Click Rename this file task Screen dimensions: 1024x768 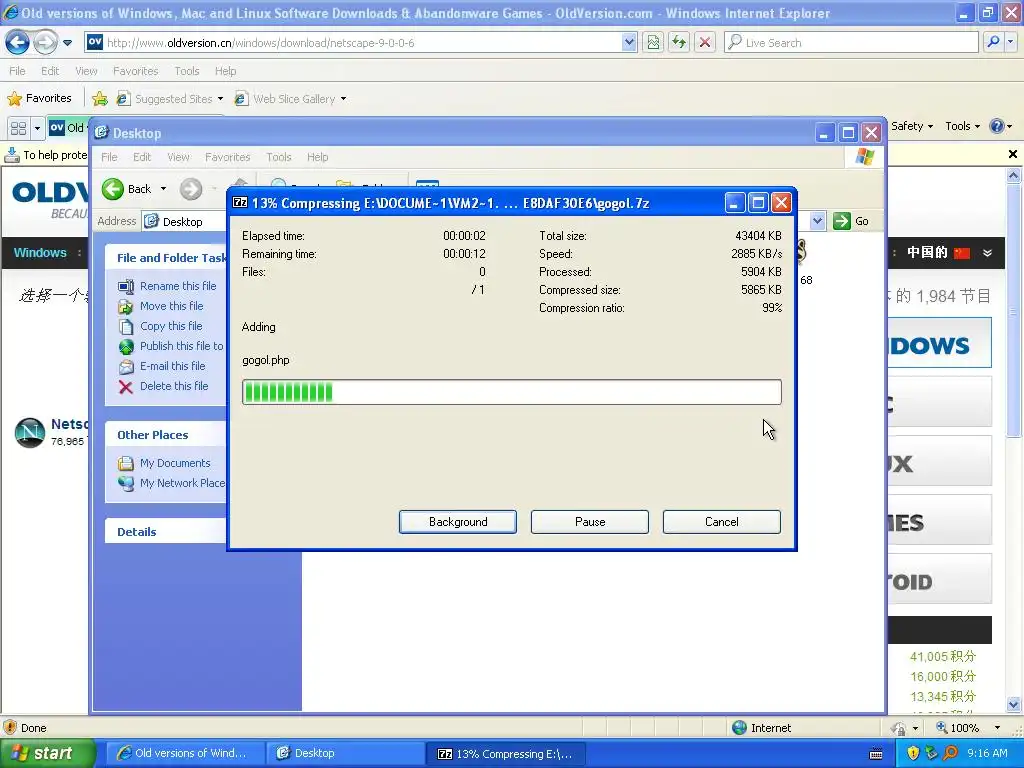167,286
